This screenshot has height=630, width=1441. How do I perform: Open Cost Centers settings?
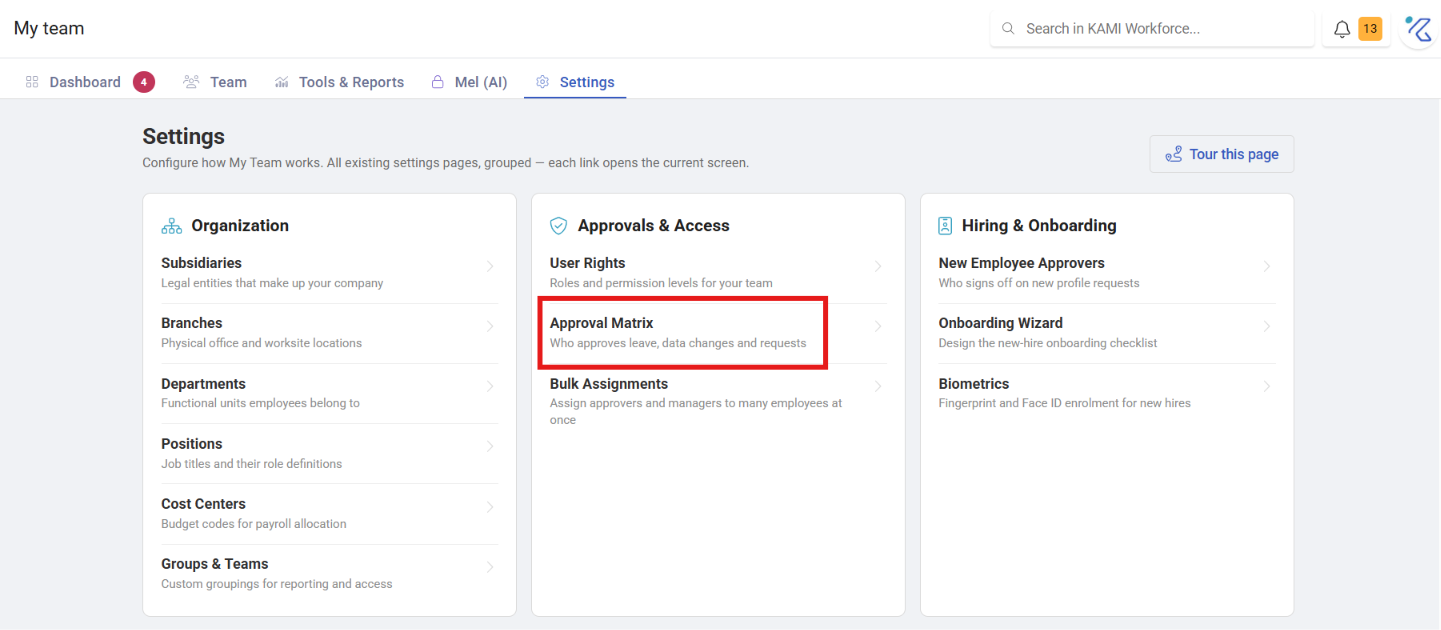329,513
